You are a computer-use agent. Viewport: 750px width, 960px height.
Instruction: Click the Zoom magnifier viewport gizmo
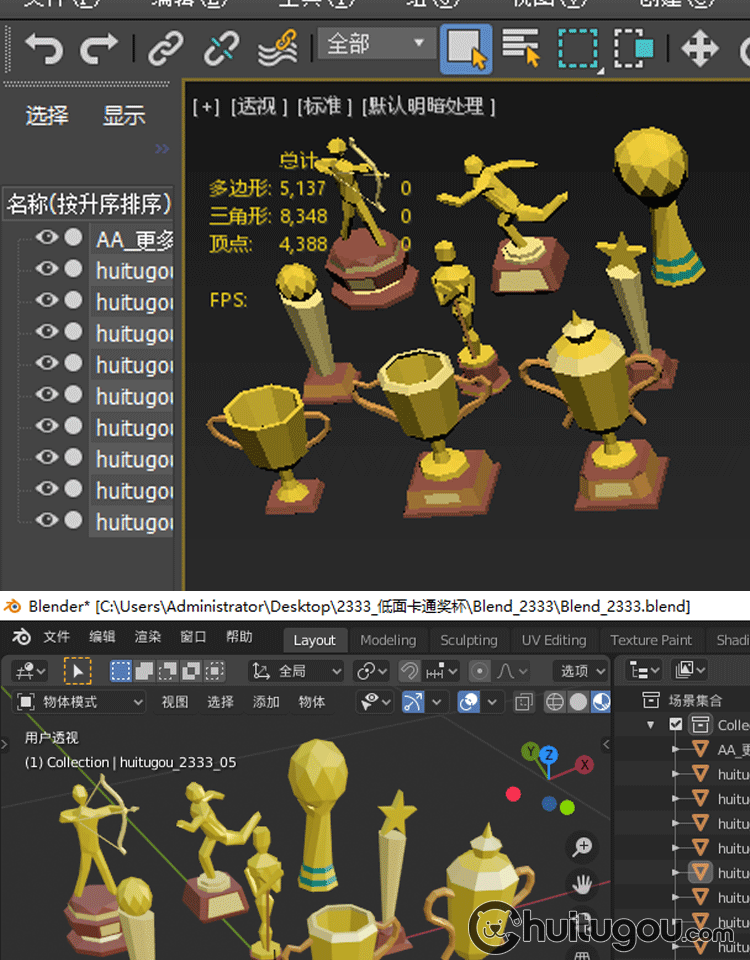coord(582,847)
